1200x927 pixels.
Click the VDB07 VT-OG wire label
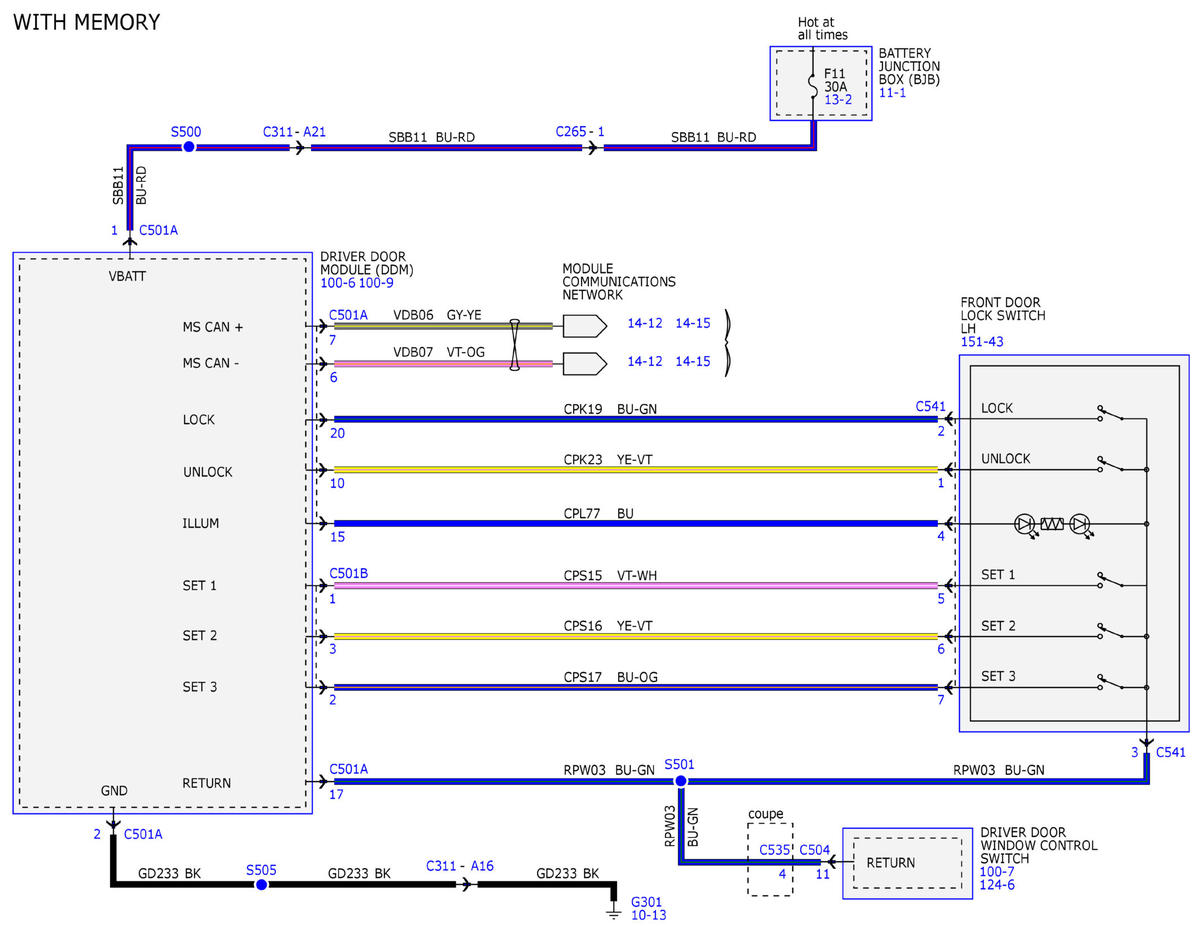437,351
